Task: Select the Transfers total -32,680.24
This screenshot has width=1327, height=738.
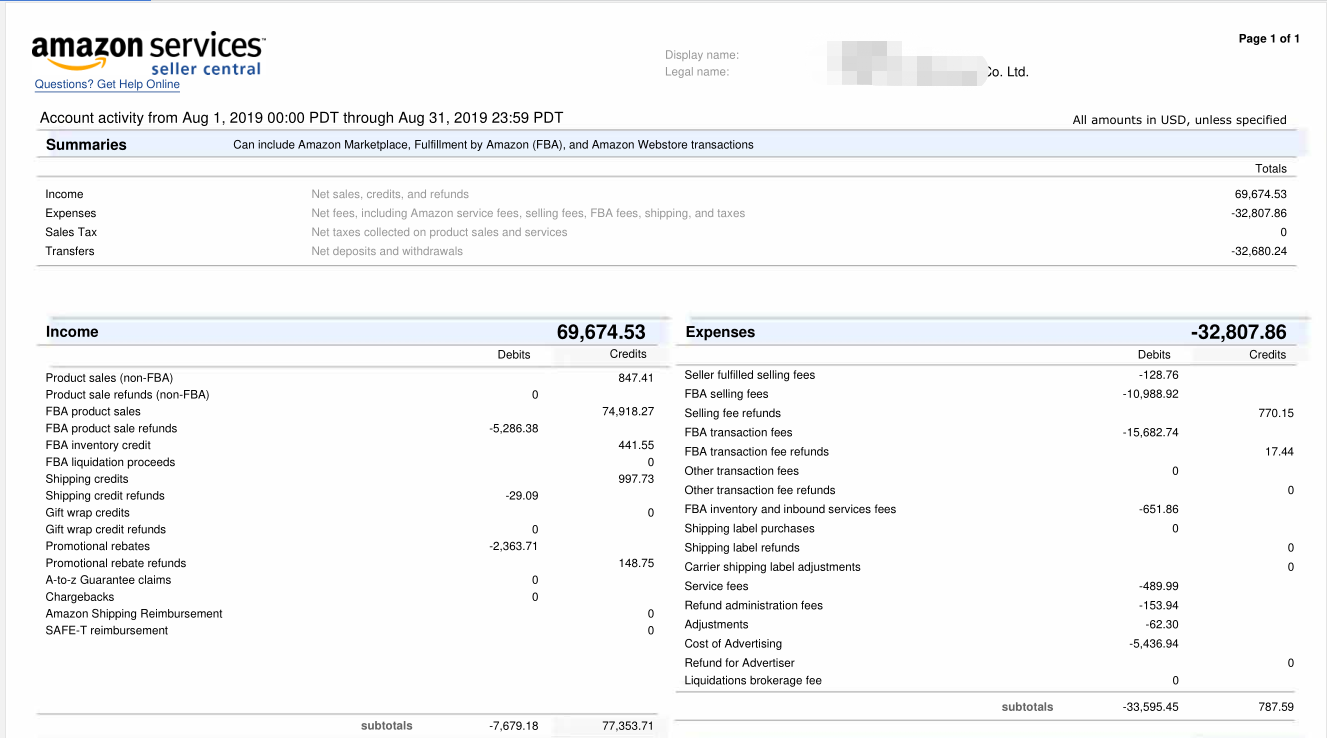Action: (x=1259, y=251)
